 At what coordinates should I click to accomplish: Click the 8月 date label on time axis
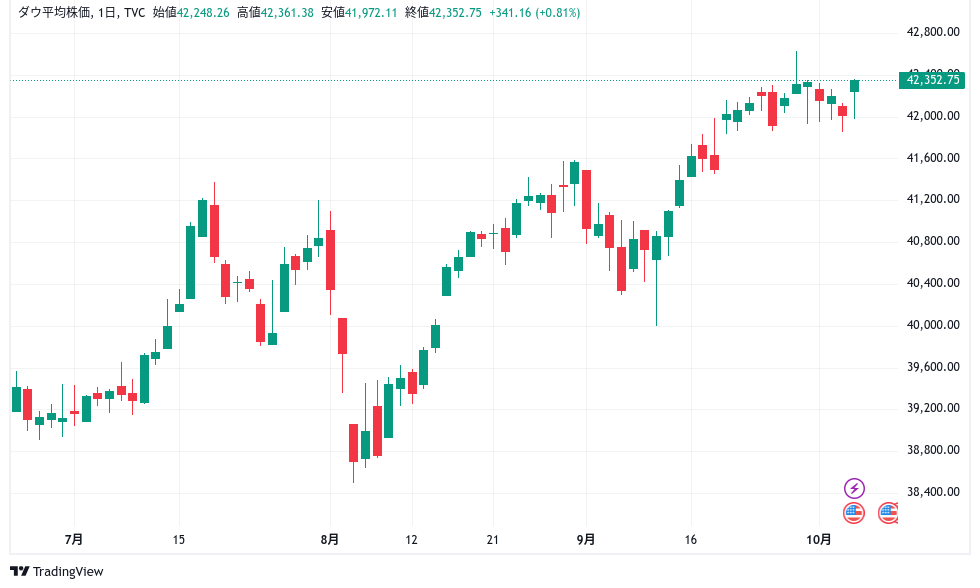click(330, 539)
